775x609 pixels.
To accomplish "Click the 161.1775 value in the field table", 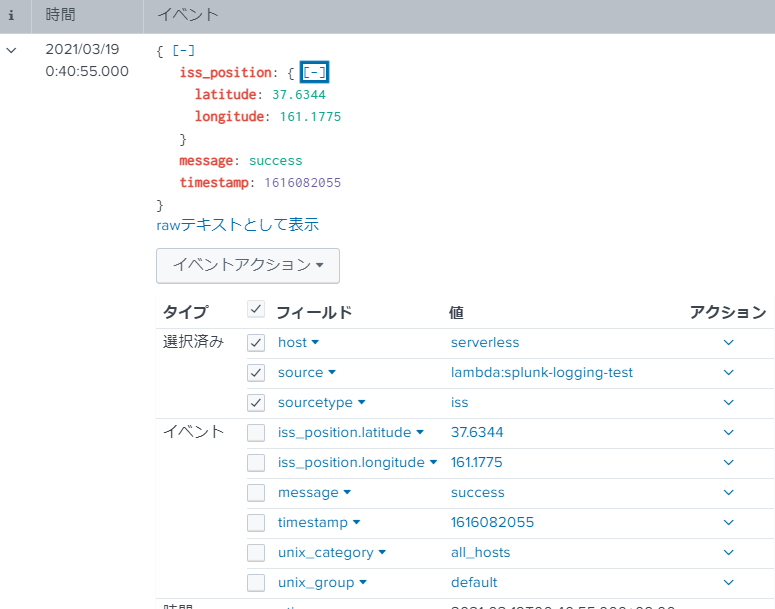I will coord(476,463).
